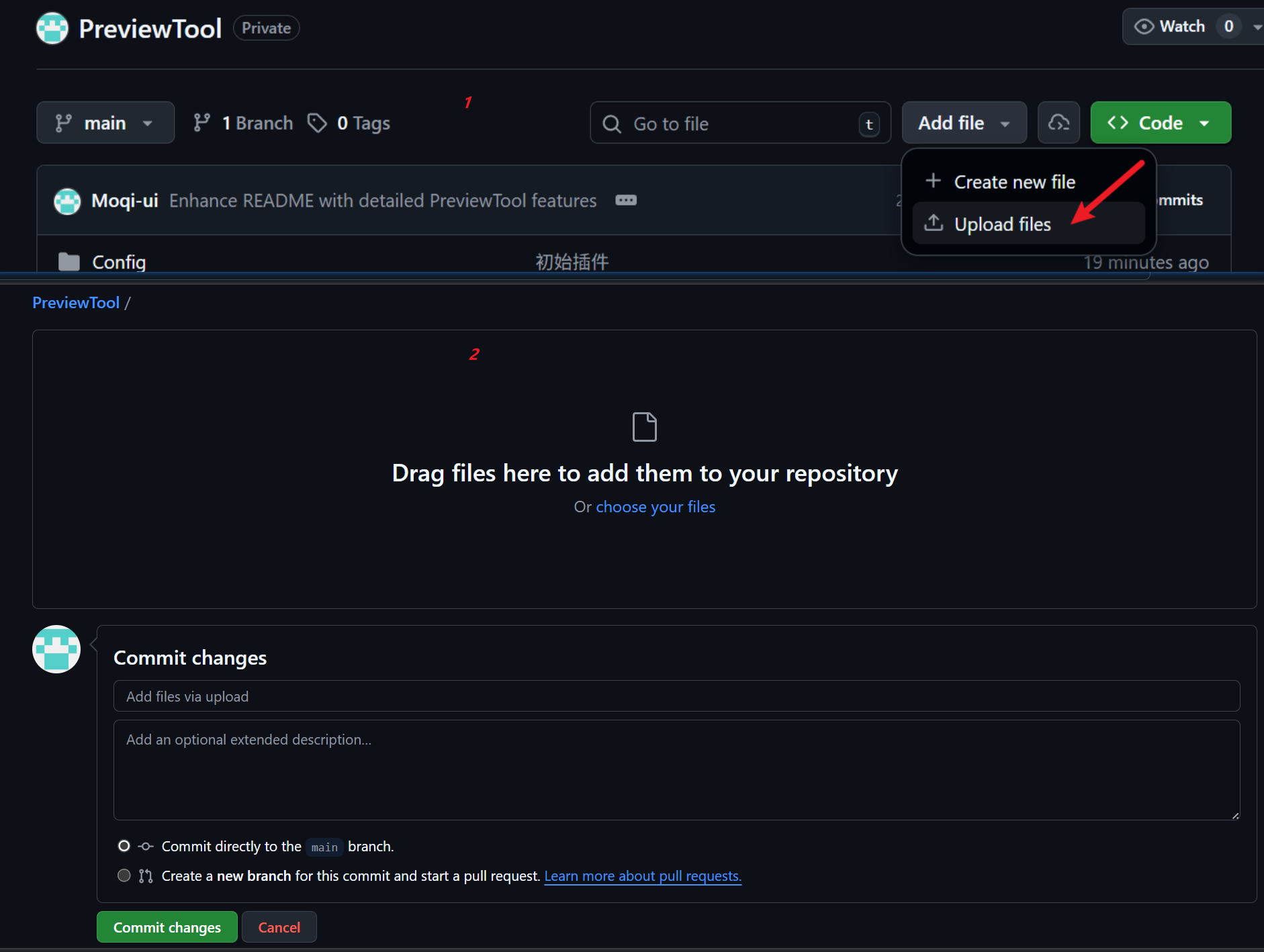Click the 19 minutes ago timestamp
1264x952 pixels.
point(1146,262)
